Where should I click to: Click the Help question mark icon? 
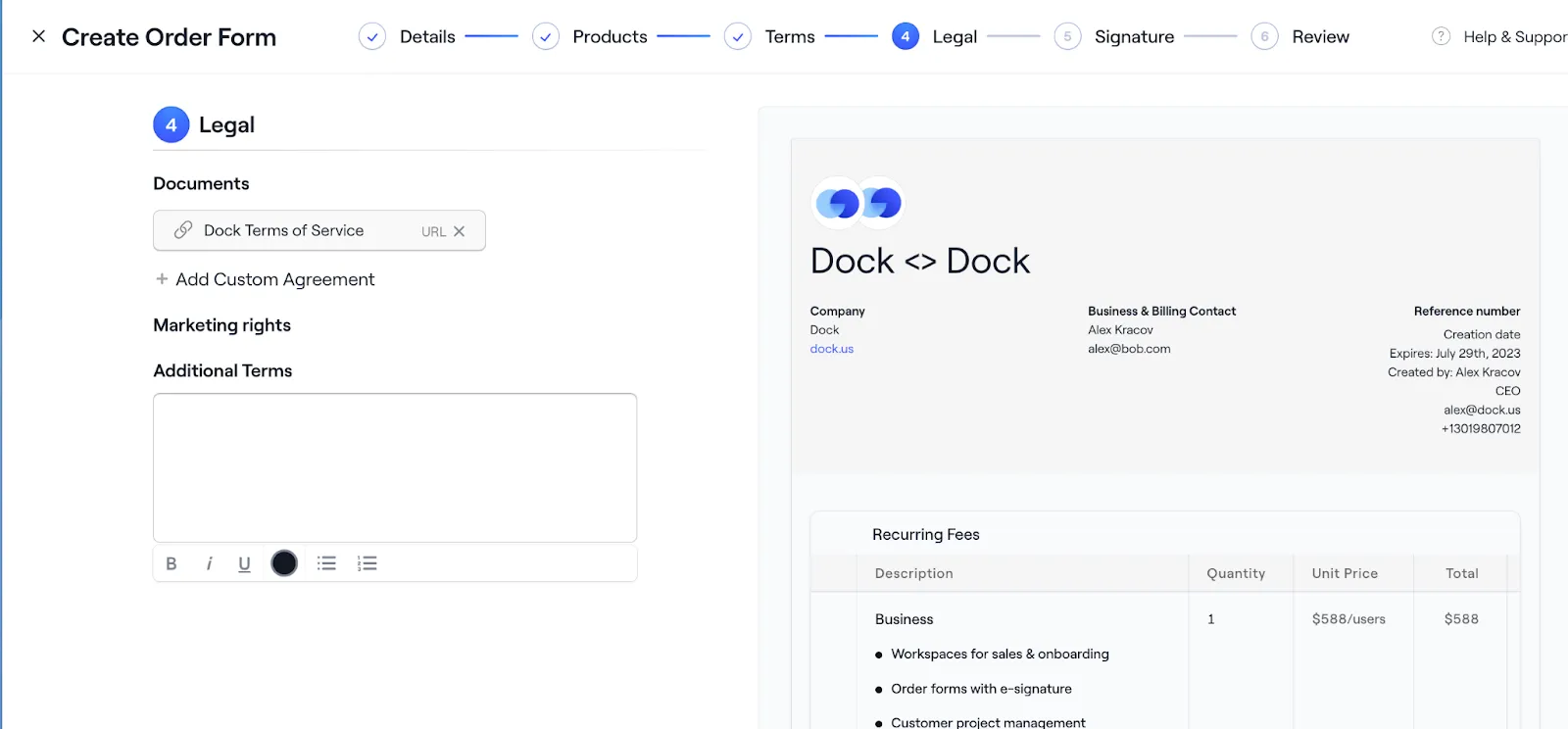coord(1441,36)
